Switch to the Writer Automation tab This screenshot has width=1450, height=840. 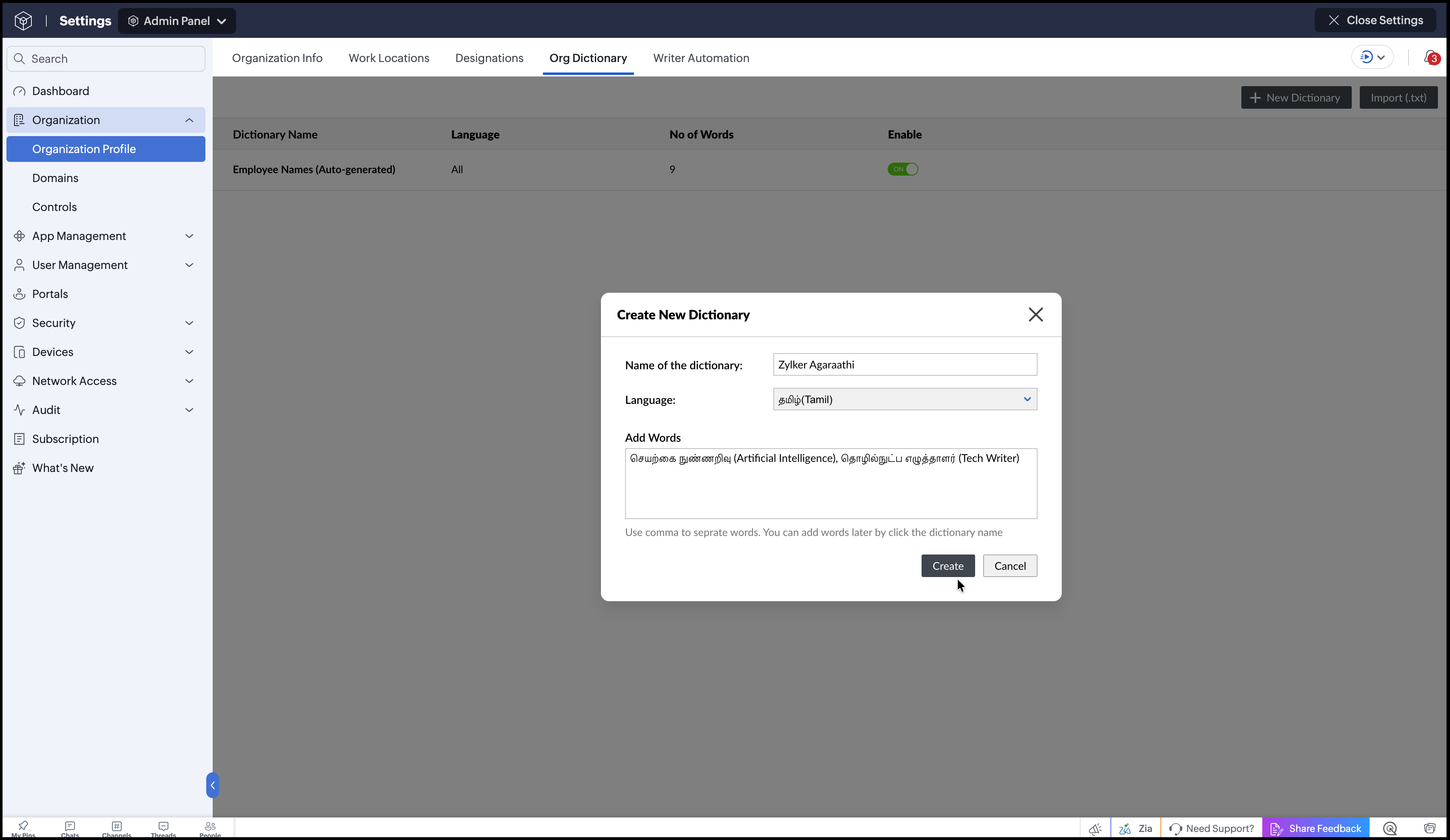point(701,58)
